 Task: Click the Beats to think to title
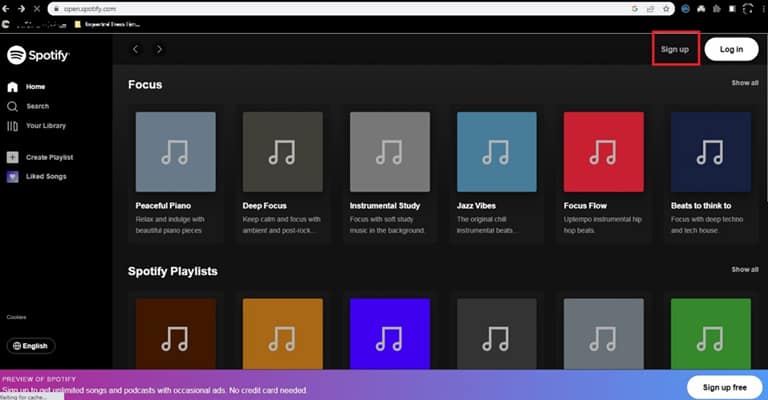tap(701, 206)
